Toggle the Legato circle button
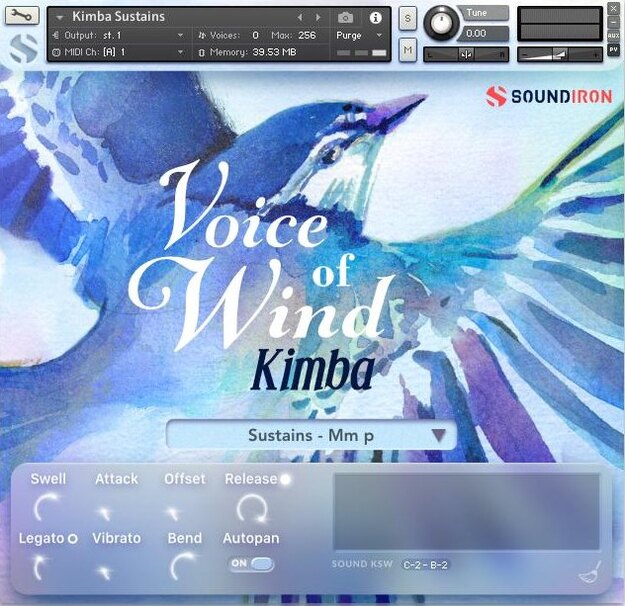This screenshot has height=606, width=625. (72, 539)
